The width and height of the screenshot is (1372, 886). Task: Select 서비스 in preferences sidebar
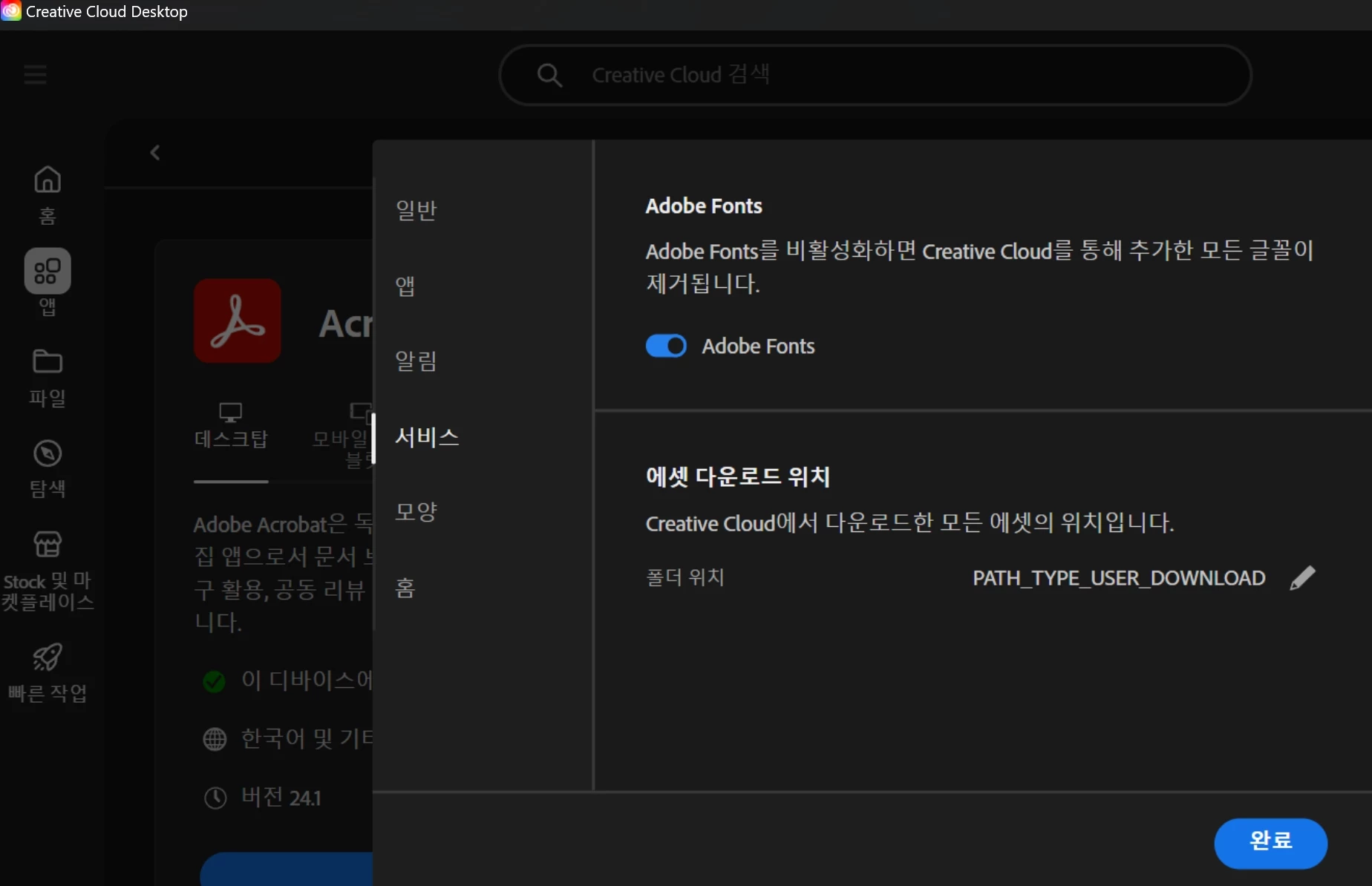(x=427, y=436)
